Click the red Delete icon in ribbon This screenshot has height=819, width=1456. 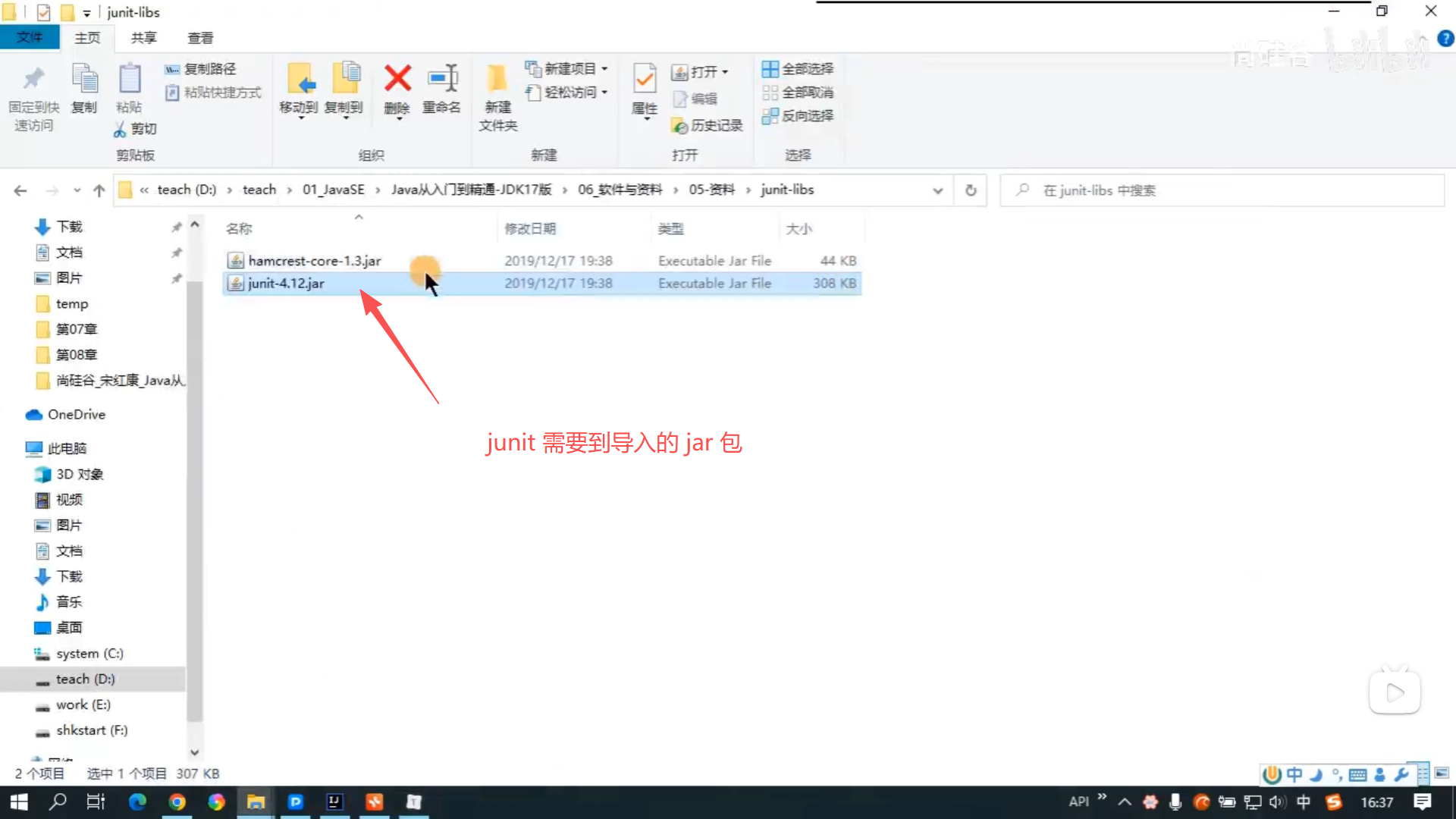pos(397,80)
